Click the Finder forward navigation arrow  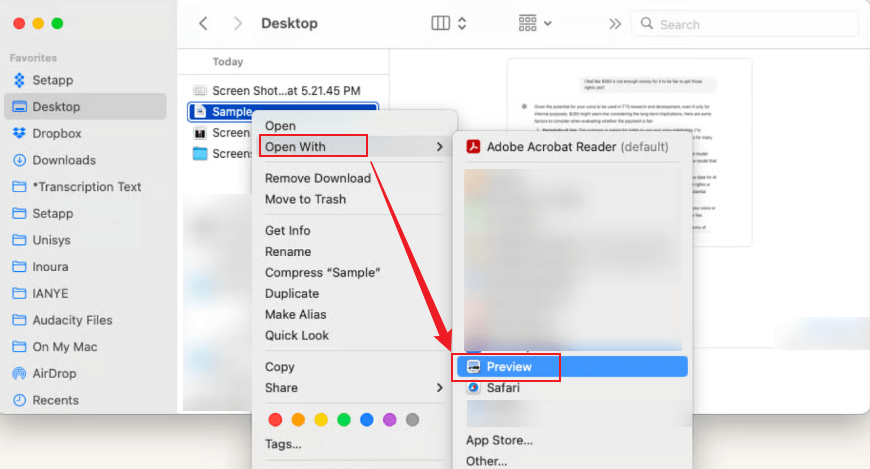(237, 23)
